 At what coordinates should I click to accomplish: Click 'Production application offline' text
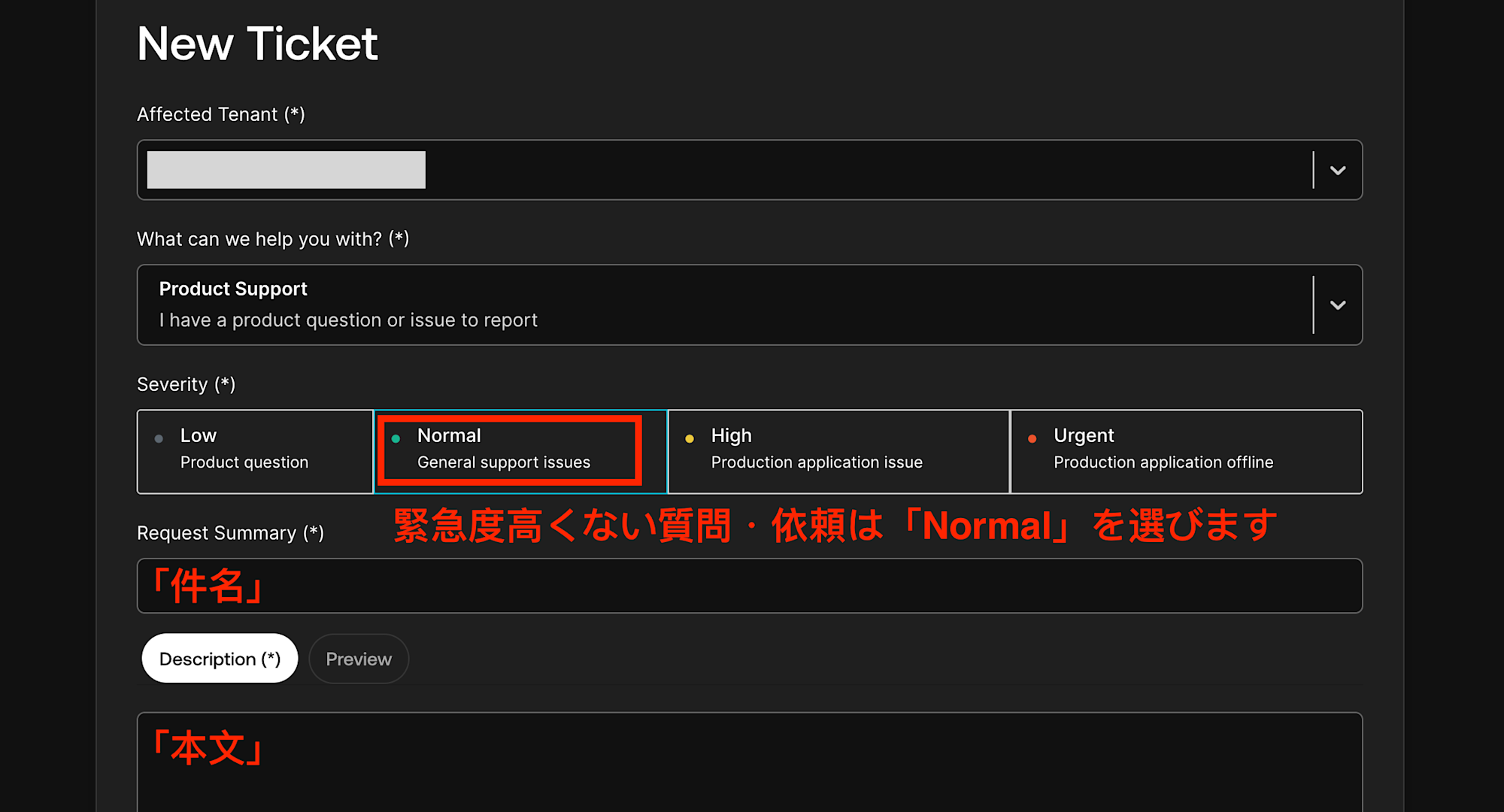click(1163, 462)
